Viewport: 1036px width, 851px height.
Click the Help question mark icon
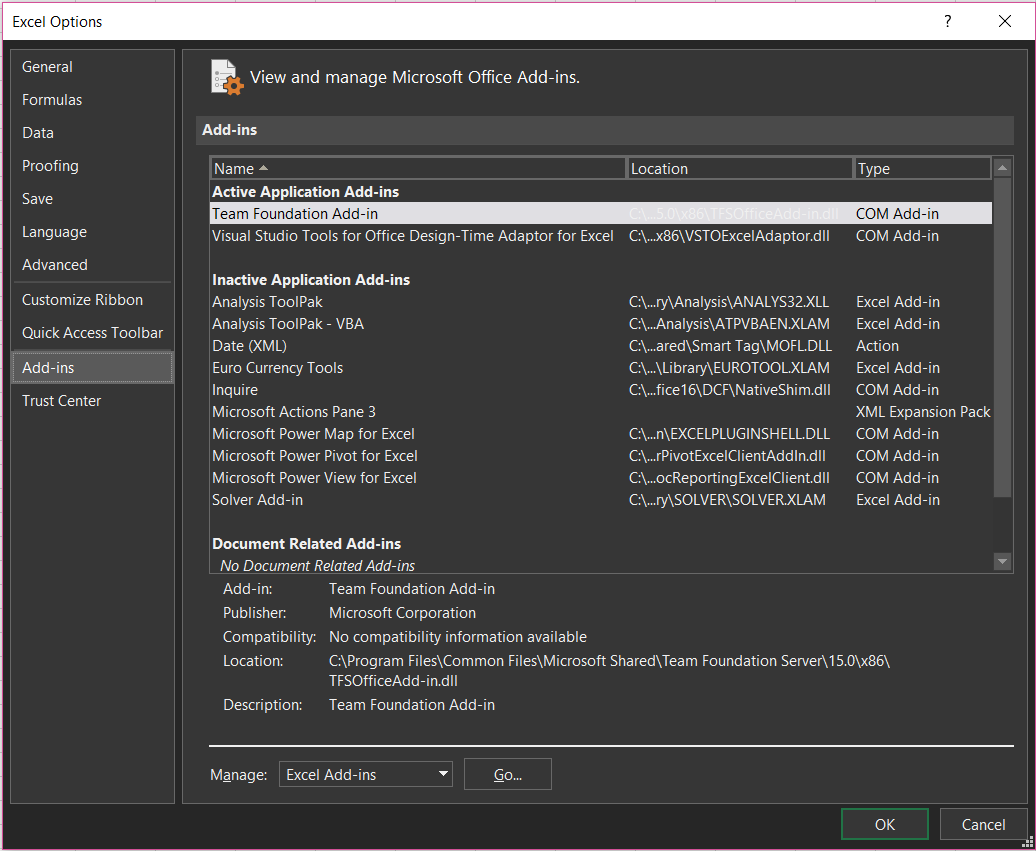948,21
